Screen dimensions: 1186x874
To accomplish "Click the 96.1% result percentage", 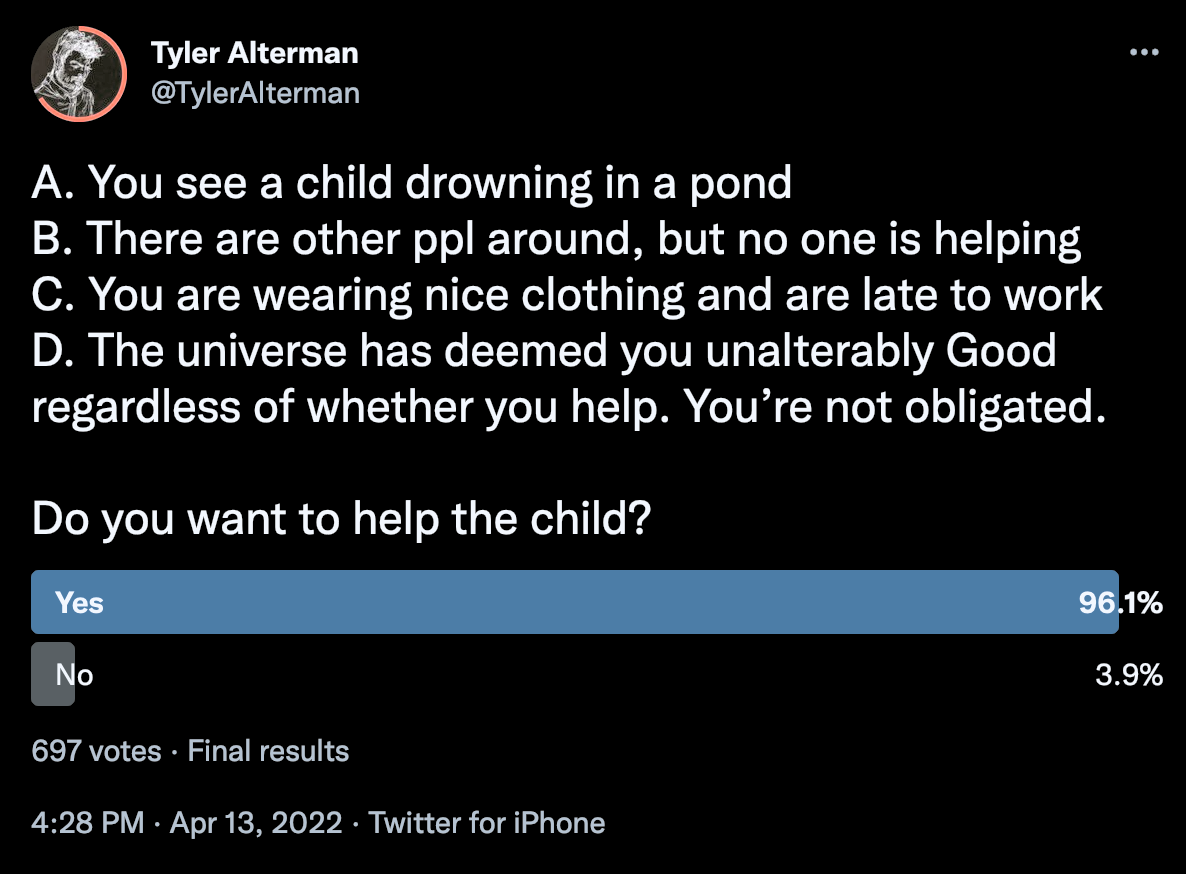I will (1121, 602).
